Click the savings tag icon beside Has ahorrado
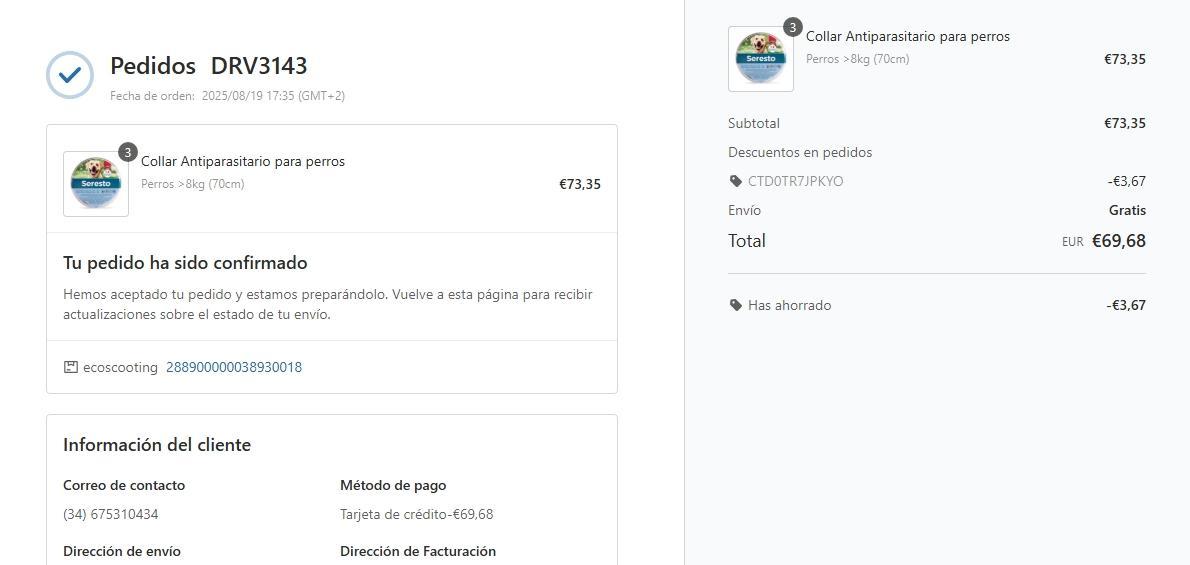This screenshot has width=1190, height=565. click(736, 305)
